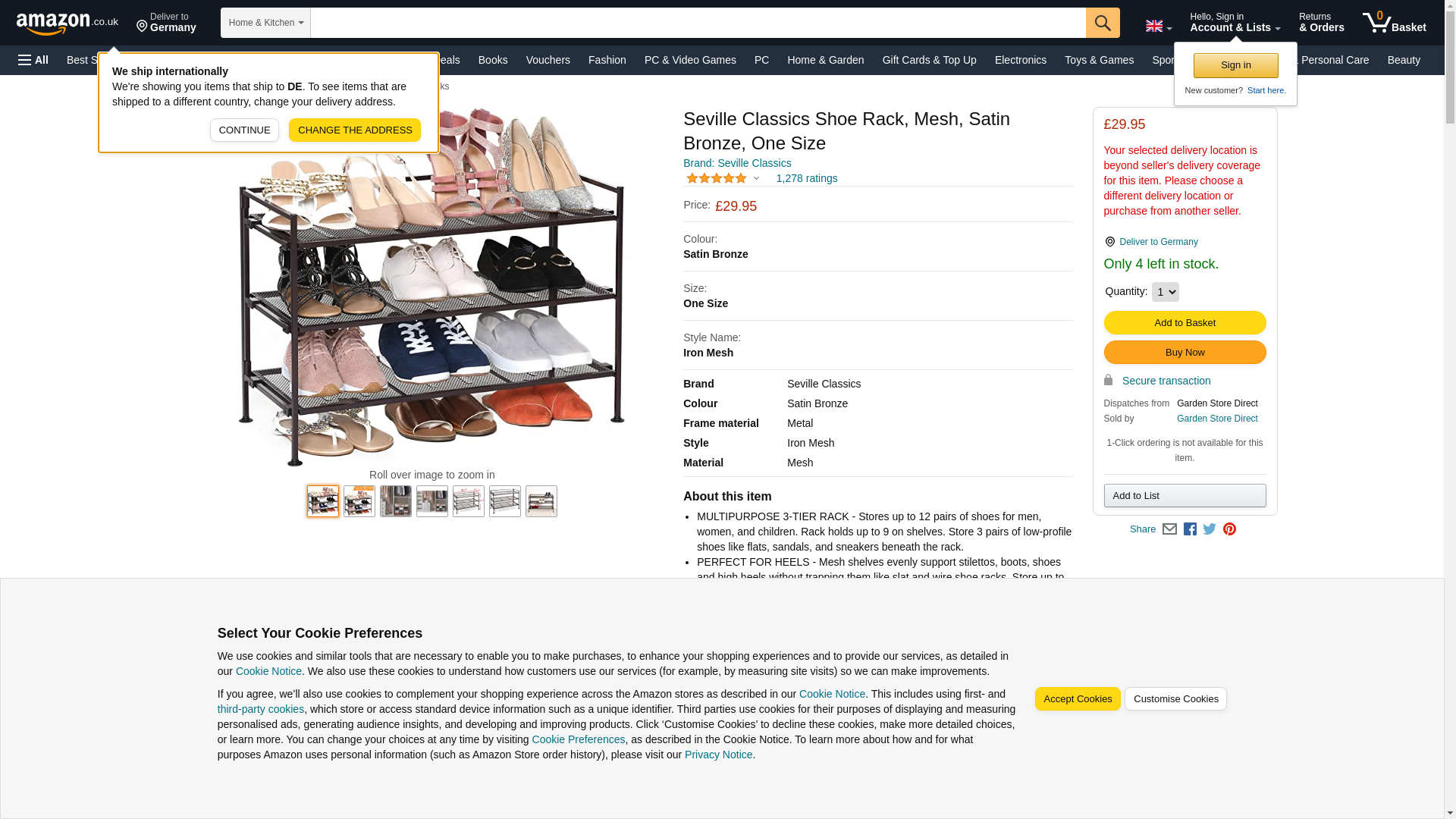This screenshot has height=819, width=1456.
Task: Expand the UK flag language selector
Action: [1159, 26]
